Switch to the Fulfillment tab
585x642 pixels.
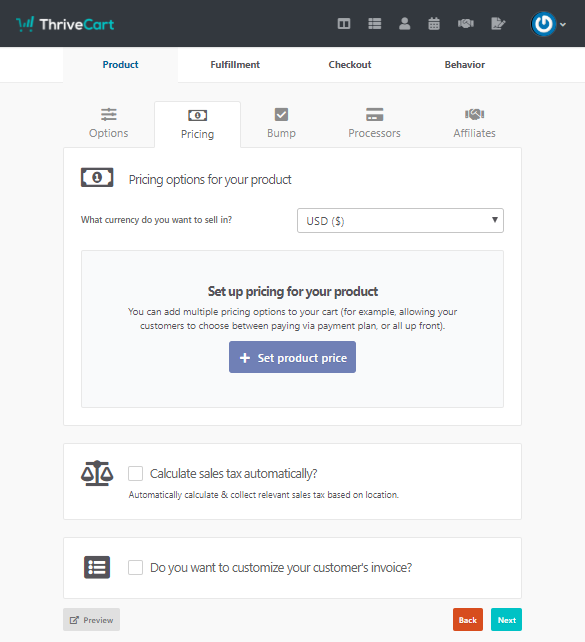[235, 65]
